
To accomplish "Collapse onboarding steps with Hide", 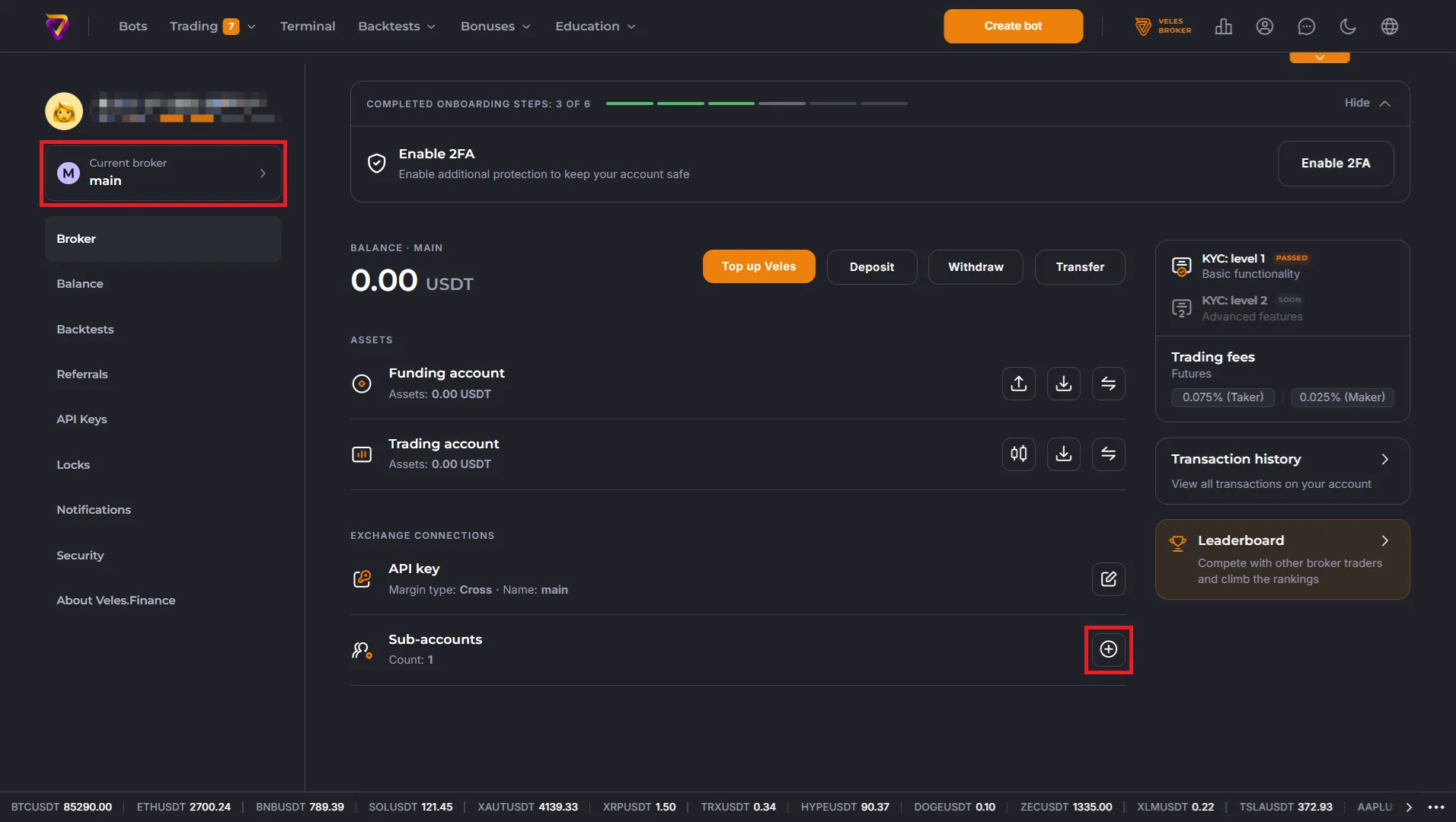I will [x=1367, y=103].
